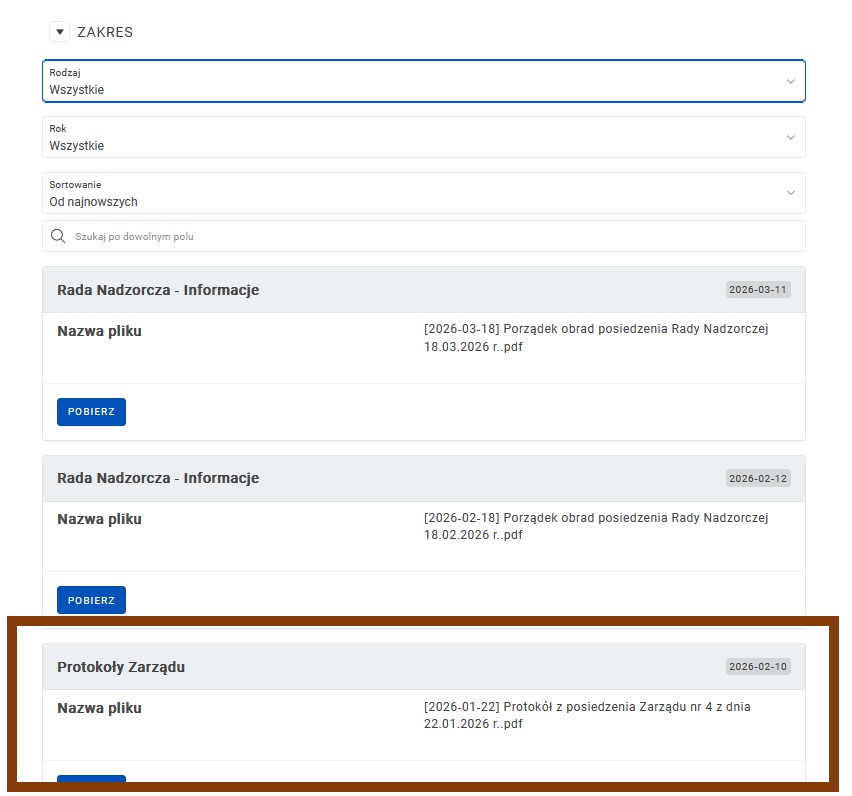This screenshot has width=852, height=796.
Task: Click the Protokoły Zarządu card header
Action: pos(121,667)
